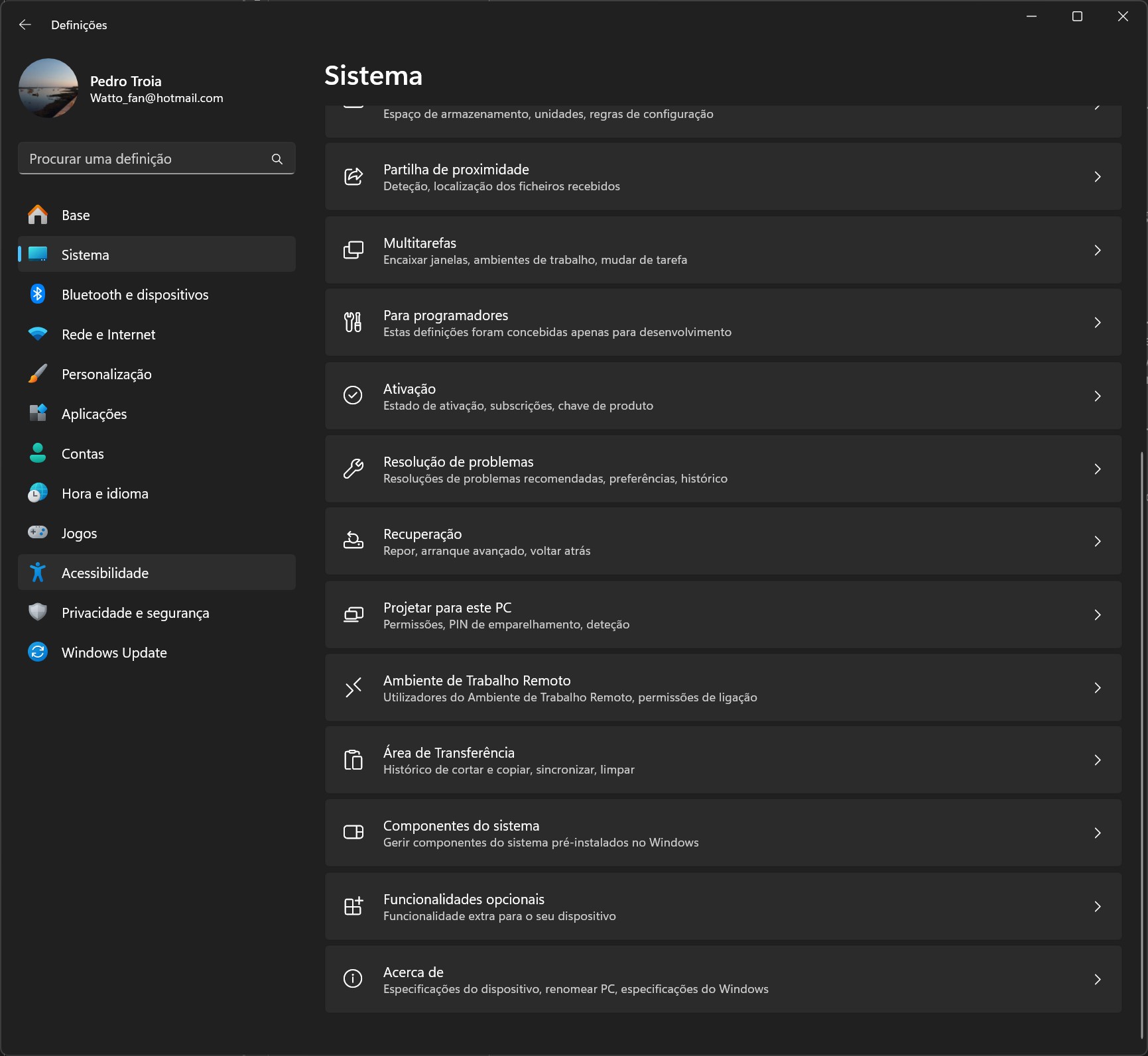Open Hora e idioma settings
This screenshot has width=1148, height=1056.
[105, 493]
